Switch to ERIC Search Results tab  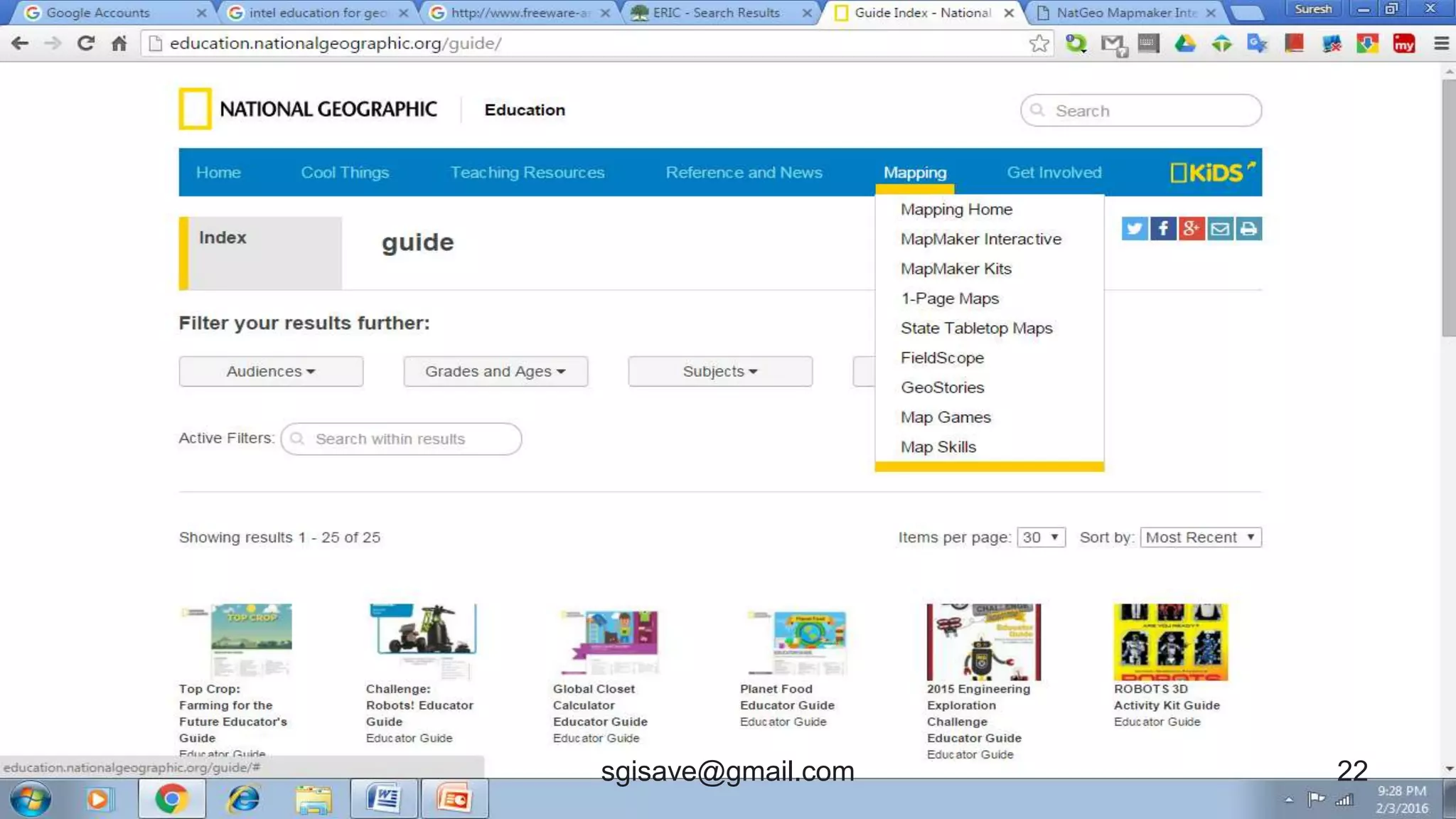pyautogui.click(x=715, y=13)
